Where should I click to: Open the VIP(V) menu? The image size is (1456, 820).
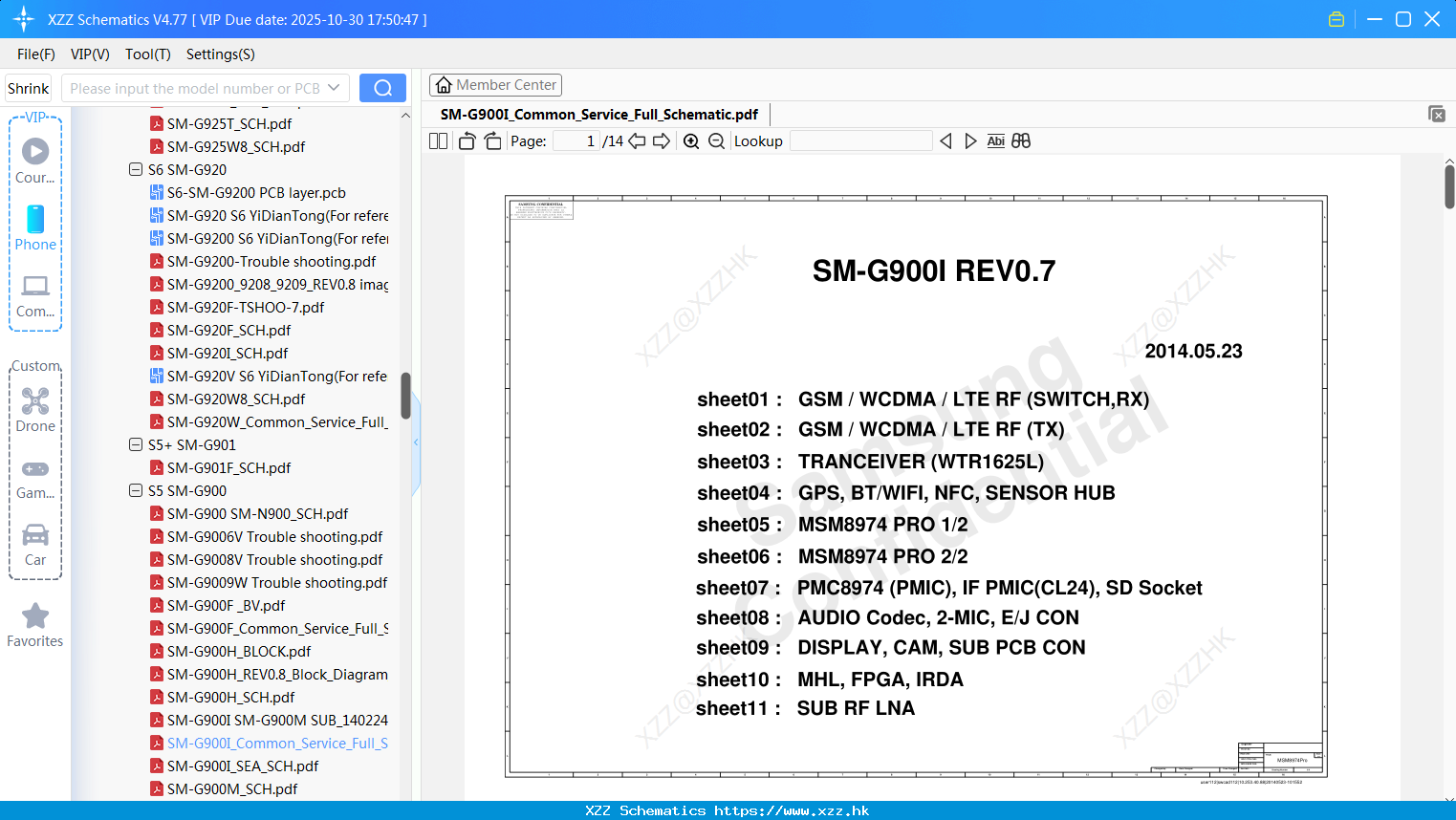pos(90,54)
